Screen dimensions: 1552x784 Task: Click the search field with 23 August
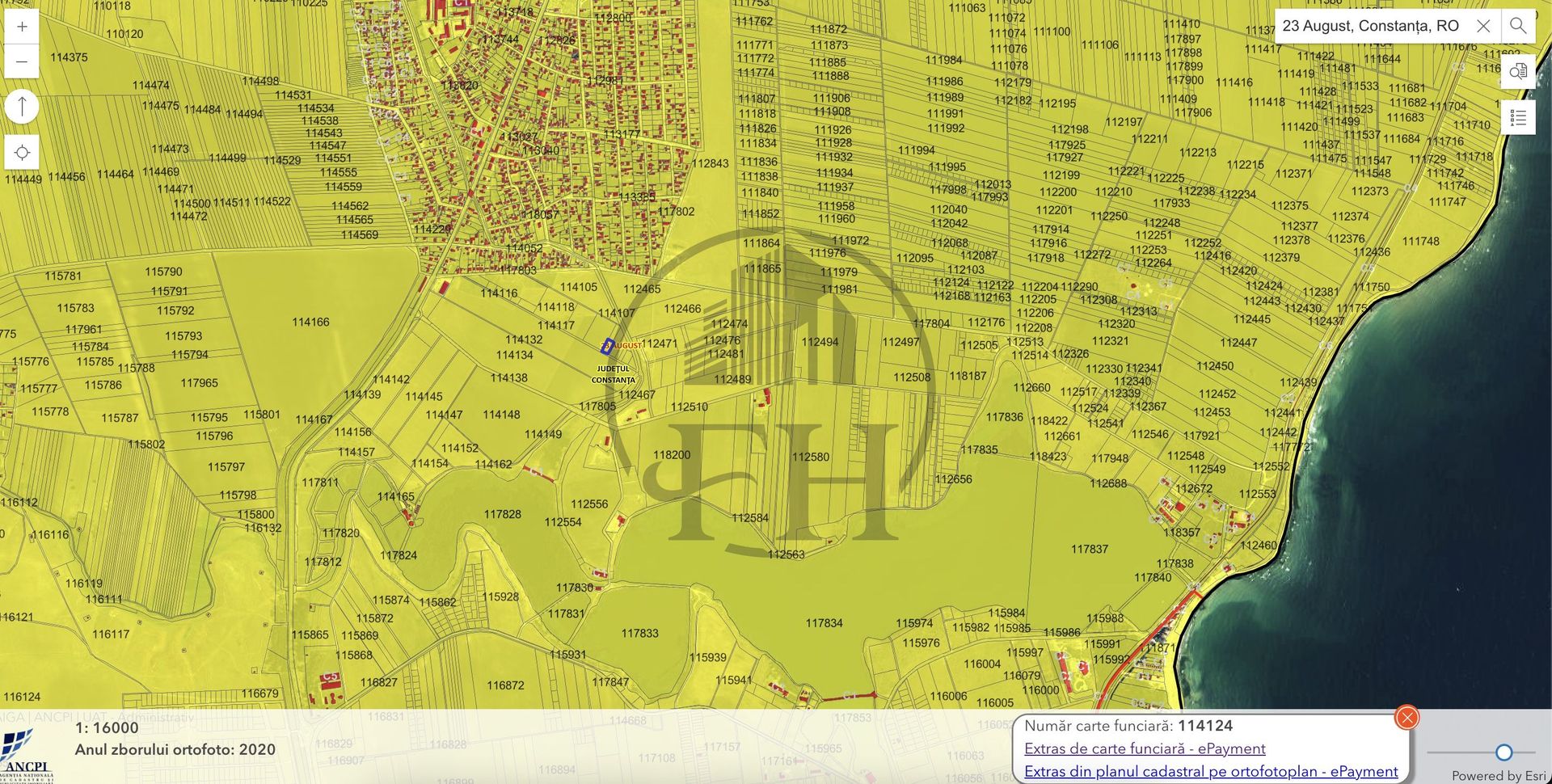pos(1374,26)
